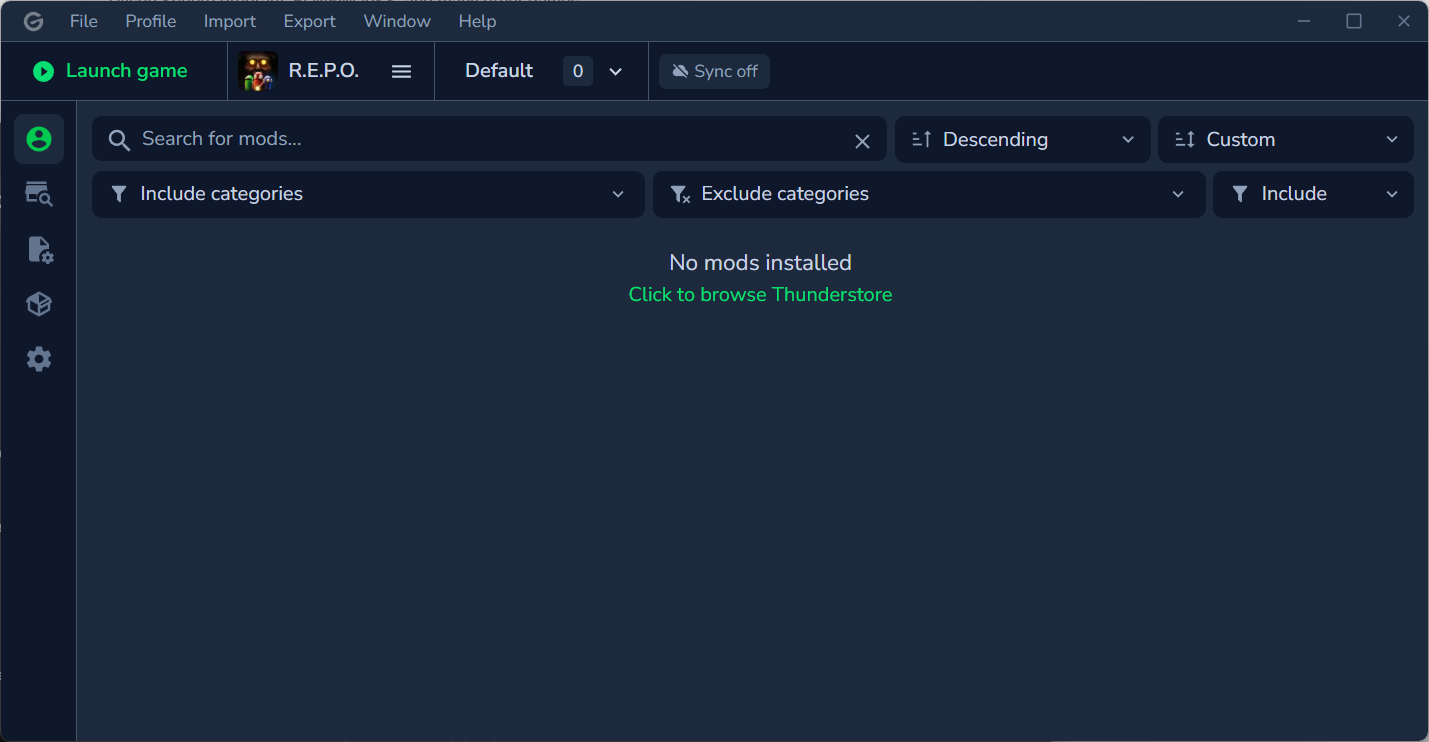
Task: Open the Profile menu
Action: pyautogui.click(x=150, y=21)
